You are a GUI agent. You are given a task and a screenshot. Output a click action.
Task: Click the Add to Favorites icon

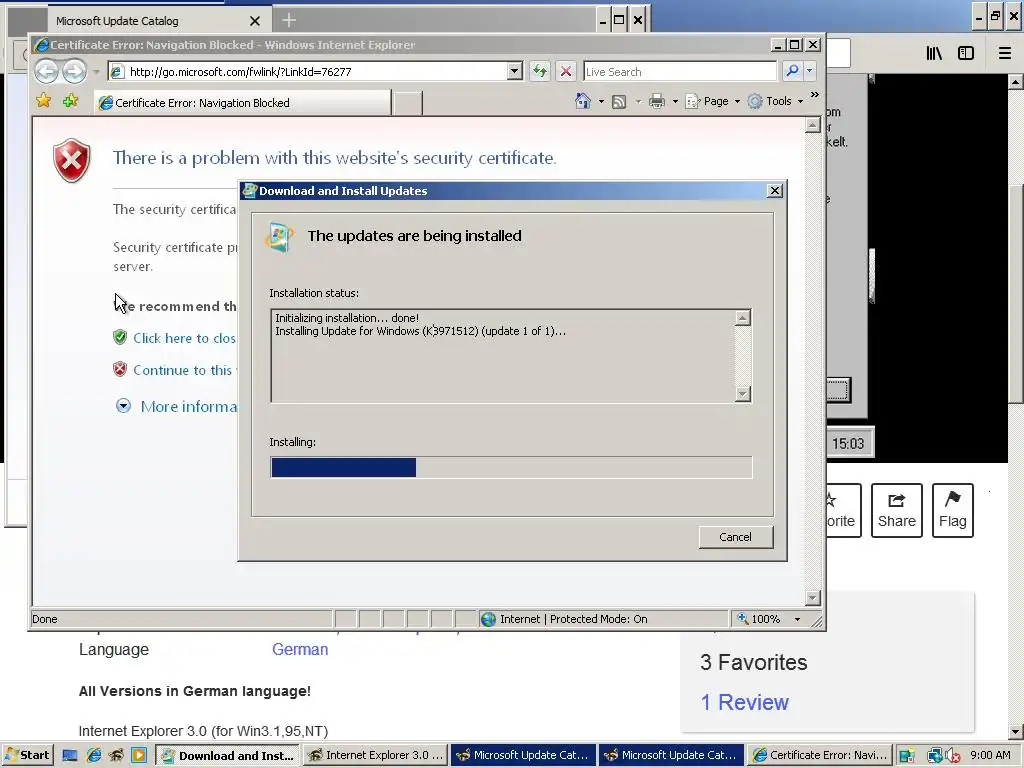pyautogui.click(x=71, y=101)
